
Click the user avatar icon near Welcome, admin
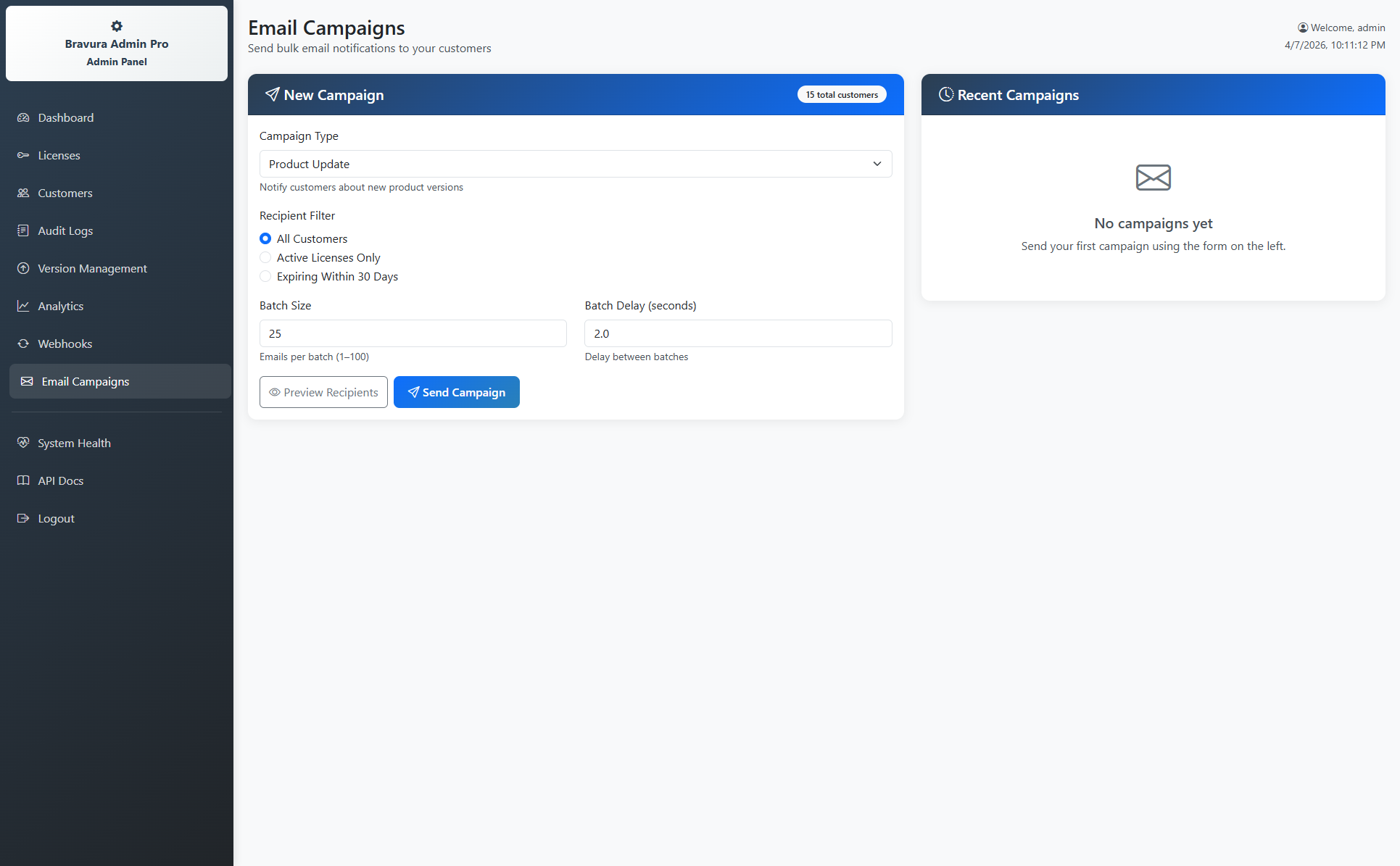pyautogui.click(x=1303, y=28)
